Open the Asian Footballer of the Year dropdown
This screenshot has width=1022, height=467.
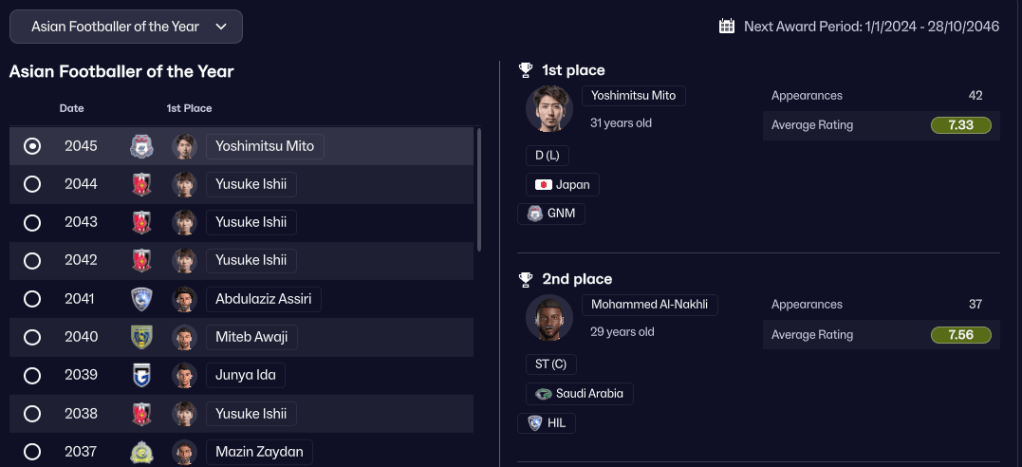[126, 27]
